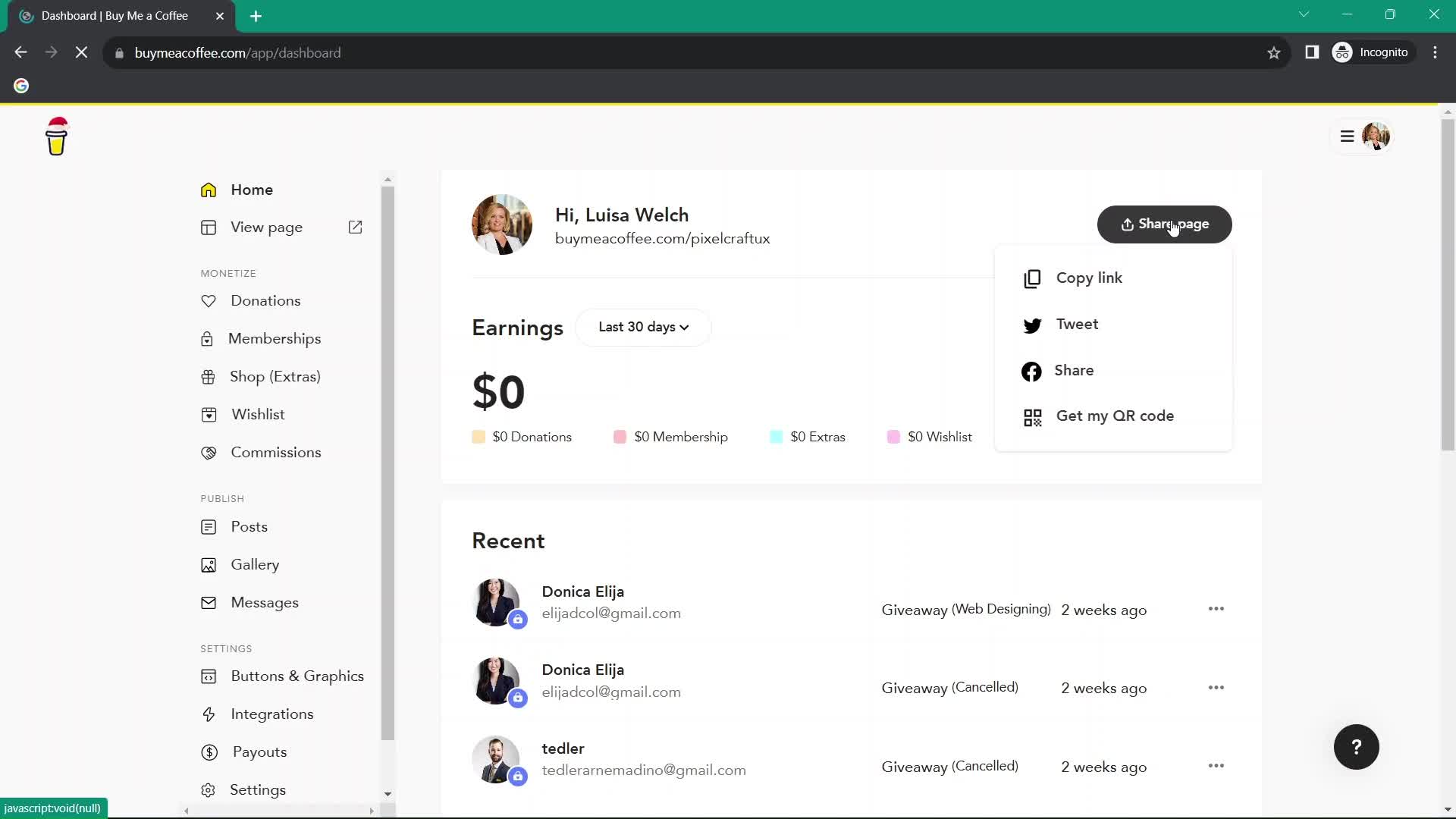Viewport: 1456px width, 819px height.
Task: Open three-dot menu for tedler row
Action: tap(1216, 766)
